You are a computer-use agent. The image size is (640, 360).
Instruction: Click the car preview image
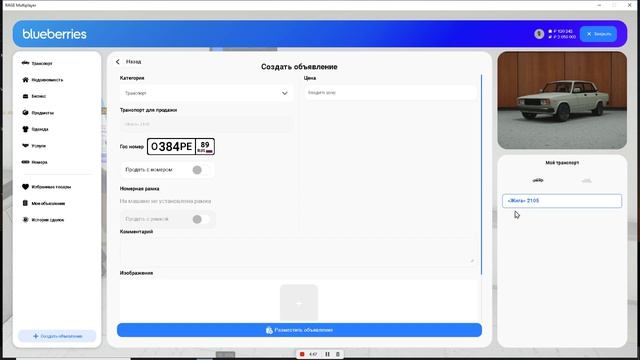point(562,100)
